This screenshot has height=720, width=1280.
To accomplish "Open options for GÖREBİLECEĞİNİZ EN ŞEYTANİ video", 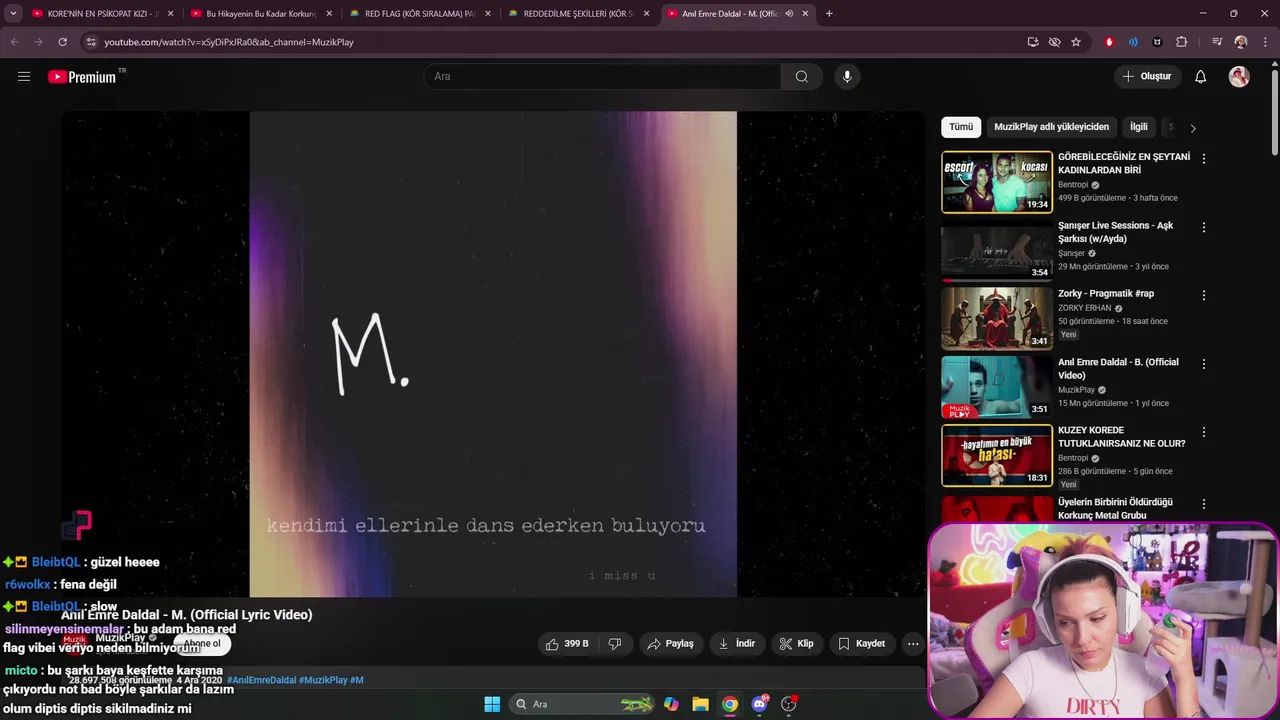I will click(1204, 159).
